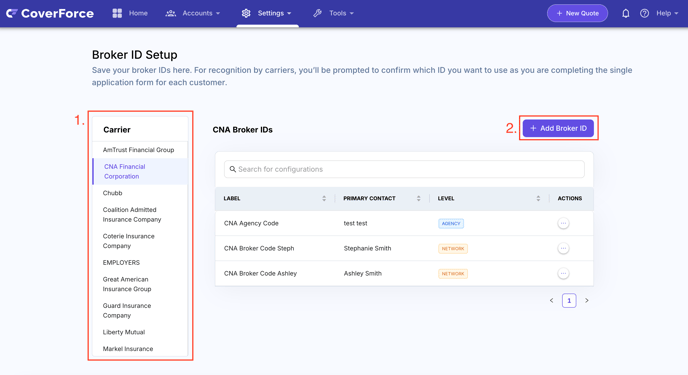688x375 pixels.
Task: Click the Stephanie Smith contact cell
Action: [x=367, y=248]
